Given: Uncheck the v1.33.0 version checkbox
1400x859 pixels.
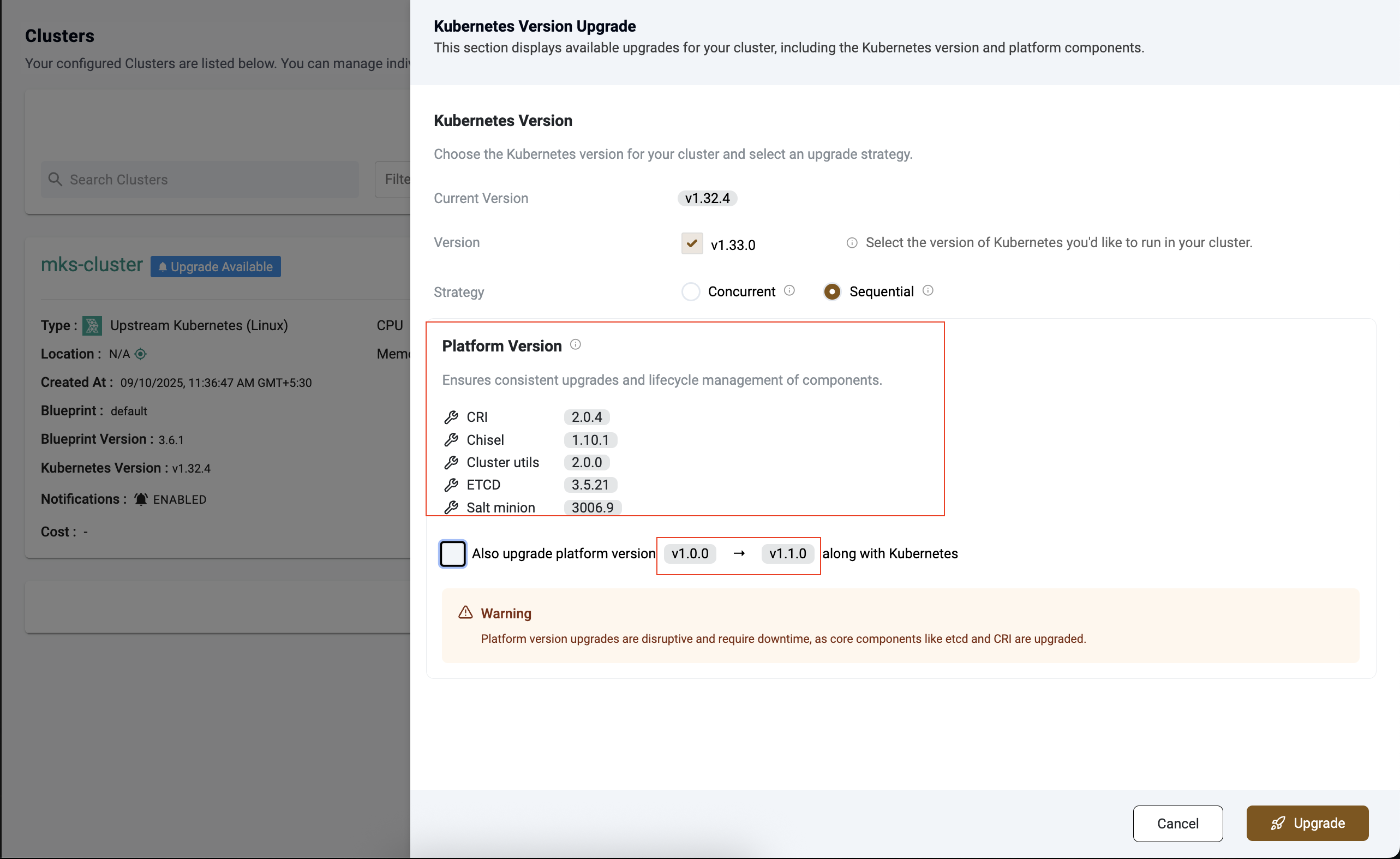Looking at the screenshot, I should [691, 244].
